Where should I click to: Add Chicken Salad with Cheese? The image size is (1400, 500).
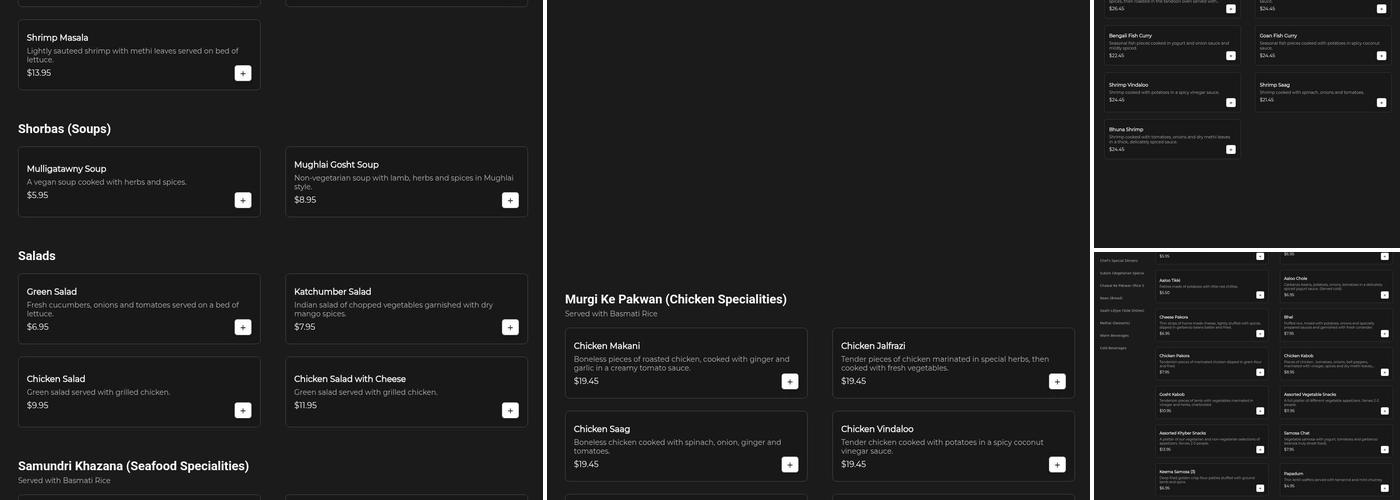click(x=510, y=410)
